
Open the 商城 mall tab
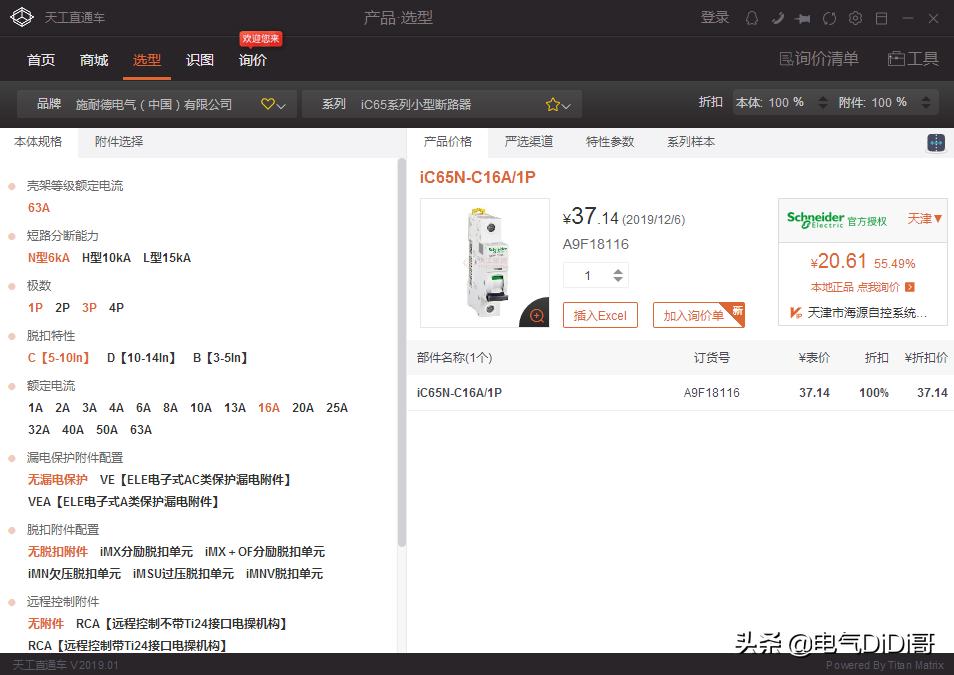[x=94, y=60]
